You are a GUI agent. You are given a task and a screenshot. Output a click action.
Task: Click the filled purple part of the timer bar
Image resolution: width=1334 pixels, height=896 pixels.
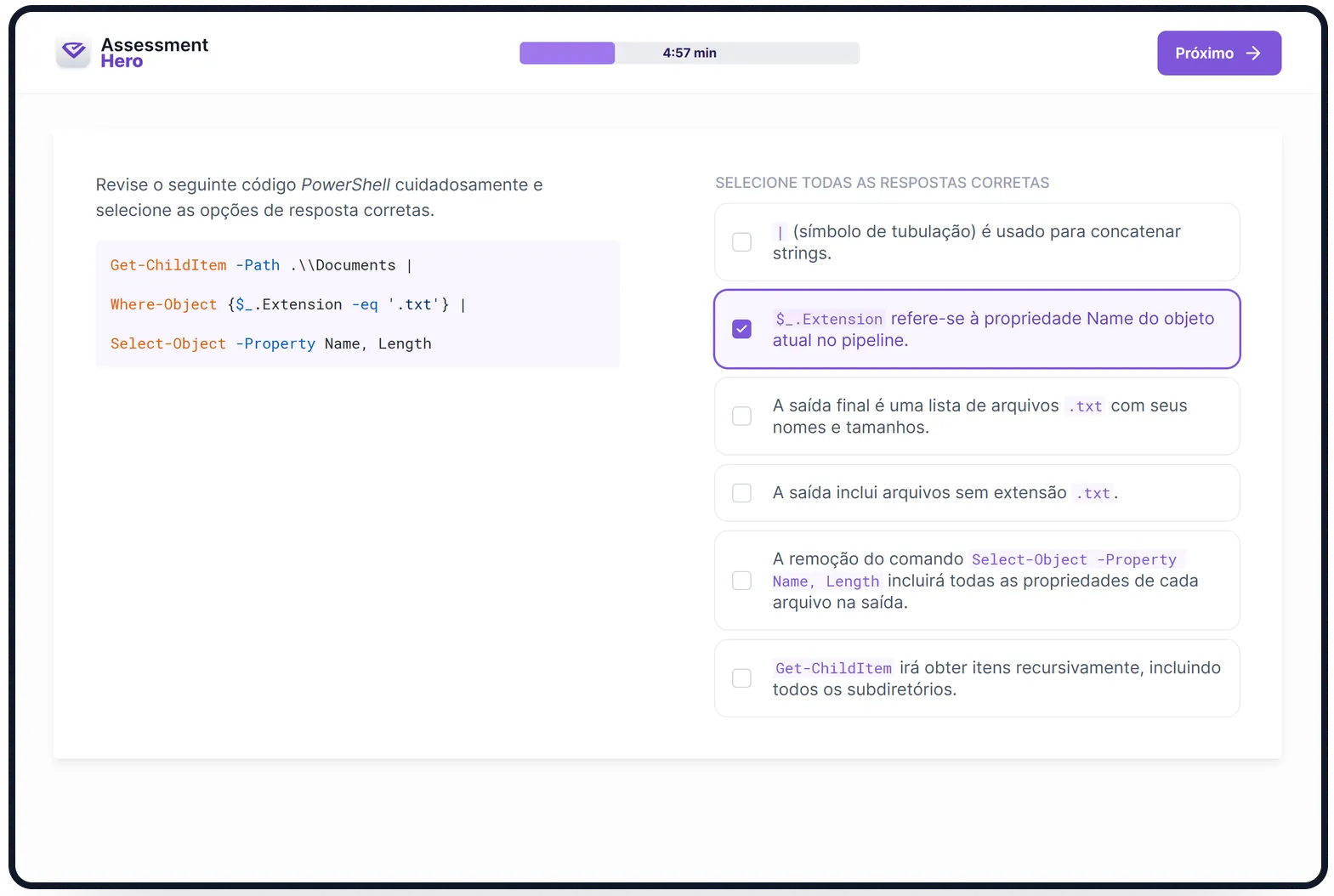(x=567, y=53)
